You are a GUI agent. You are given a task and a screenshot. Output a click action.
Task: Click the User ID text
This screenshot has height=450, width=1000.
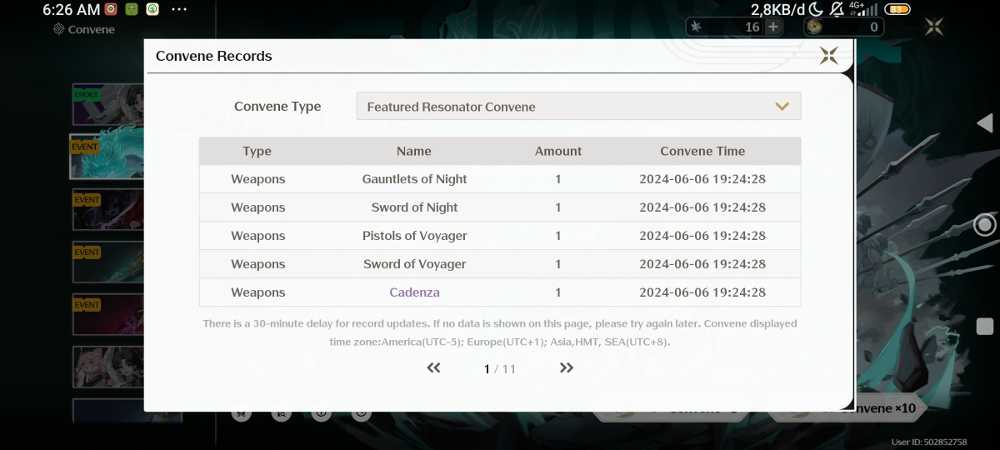tap(929, 442)
